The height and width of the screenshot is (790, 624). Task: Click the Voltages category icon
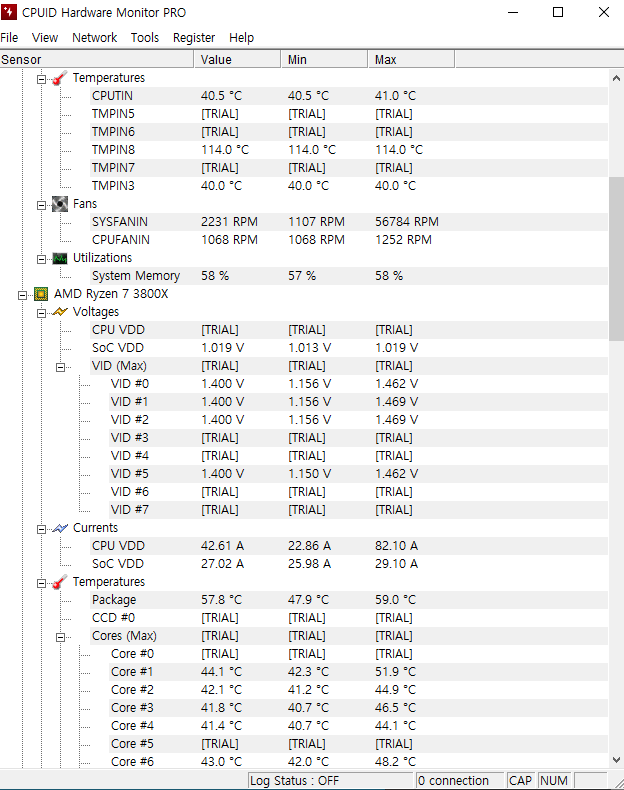(60, 312)
